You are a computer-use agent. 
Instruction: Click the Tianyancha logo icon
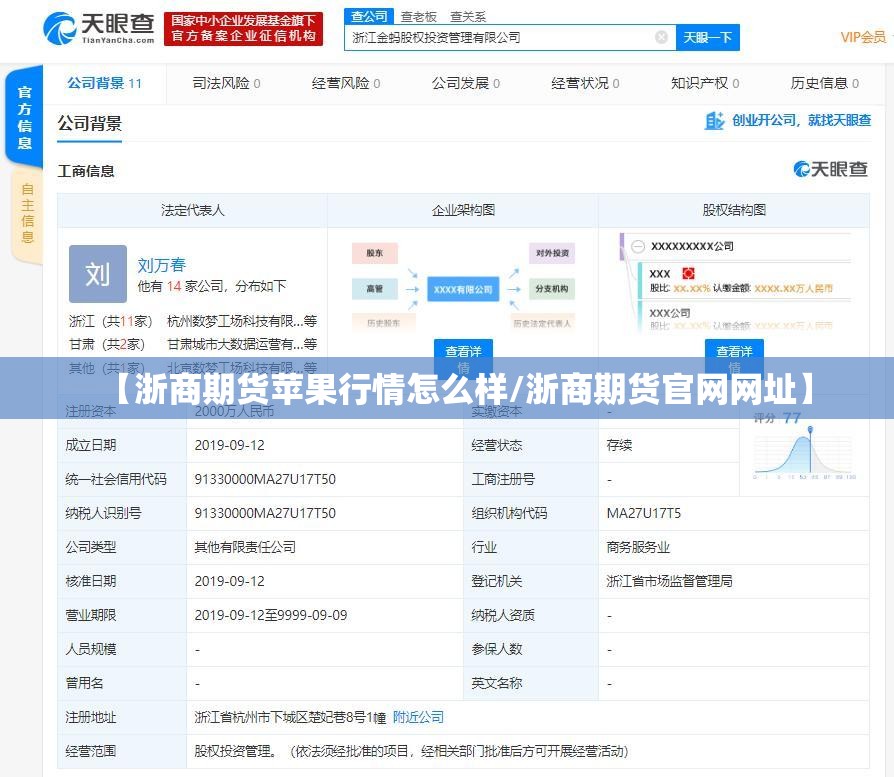pyautogui.click(x=59, y=28)
